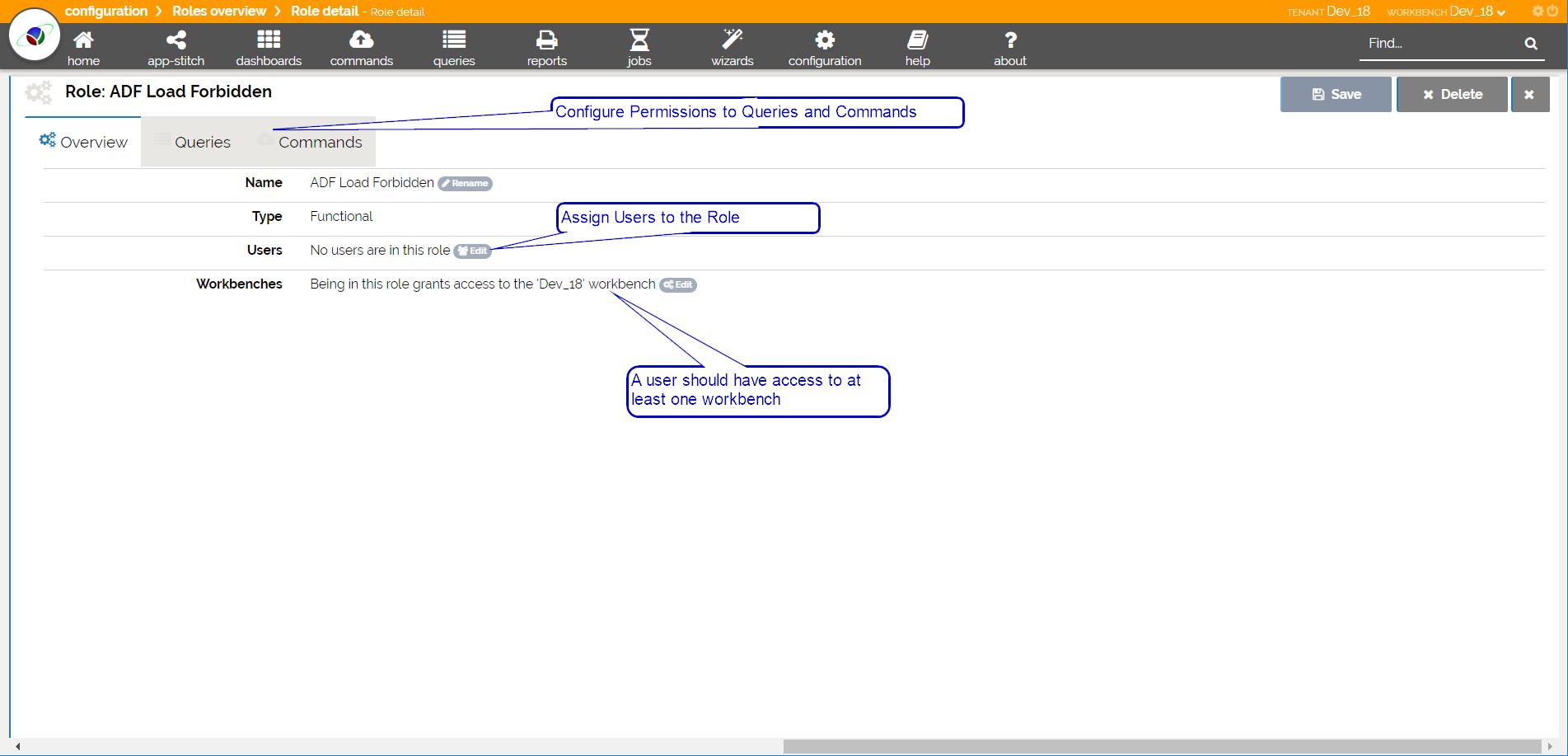The image size is (1568, 756).
Task: Open the home navigation icon
Action: [x=83, y=40]
